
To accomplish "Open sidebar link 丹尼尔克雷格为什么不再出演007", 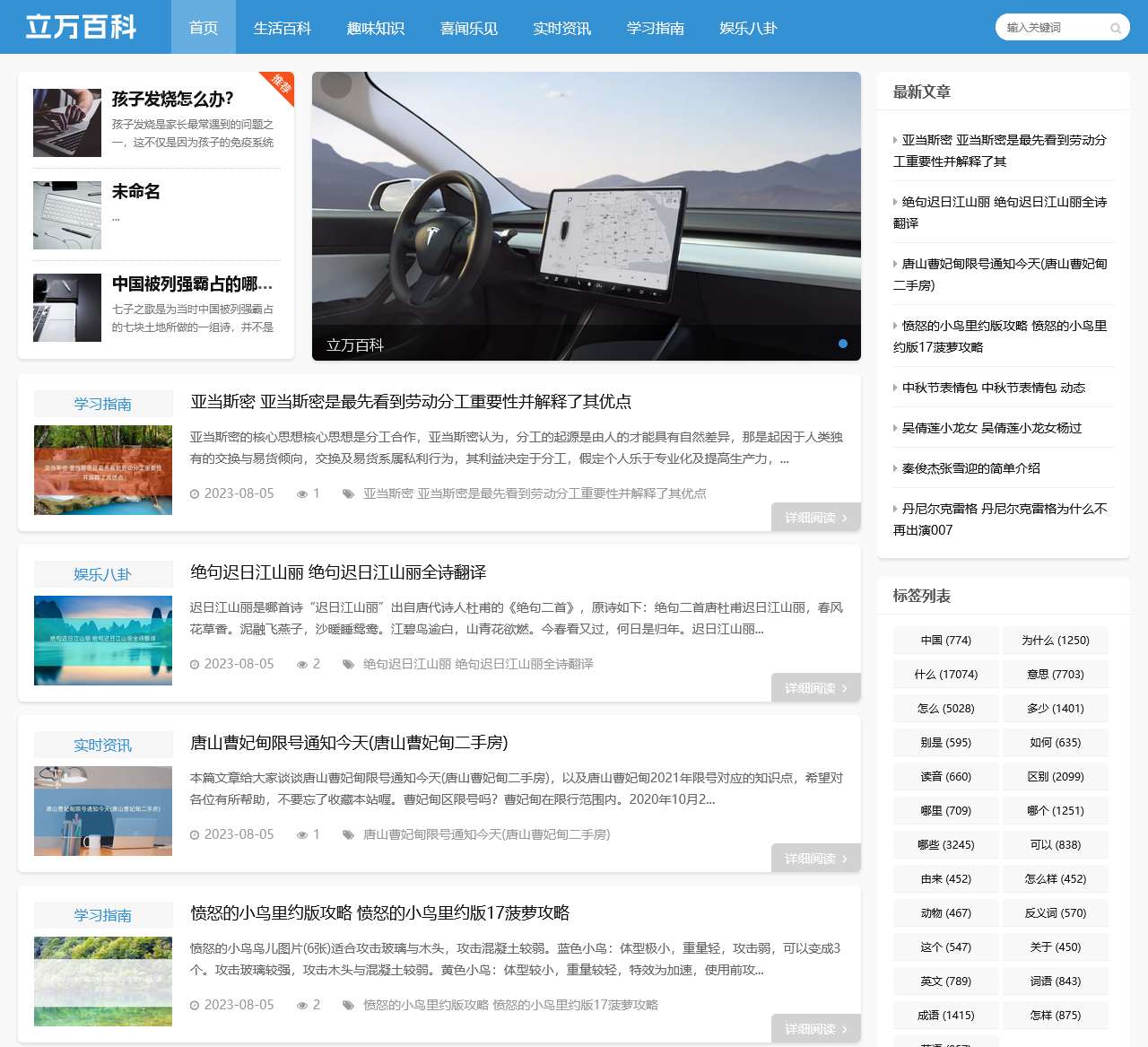I will (x=1001, y=519).
